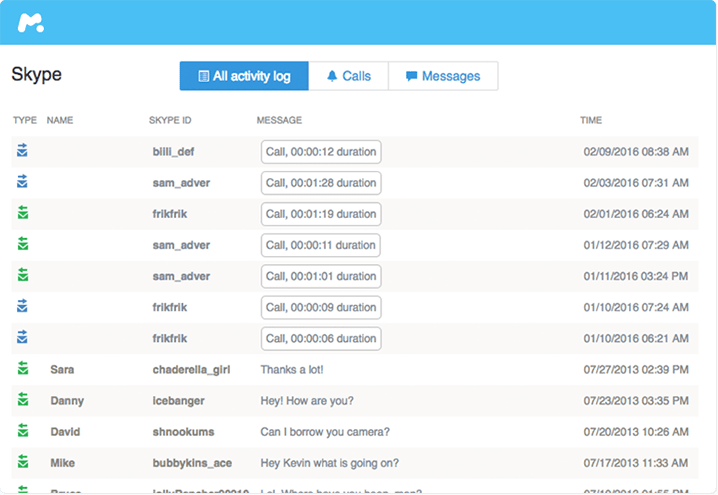718x495 pixels.
Task: Click the time 02/09/2016 08:38 AM
Action: (x=636, y=152)
